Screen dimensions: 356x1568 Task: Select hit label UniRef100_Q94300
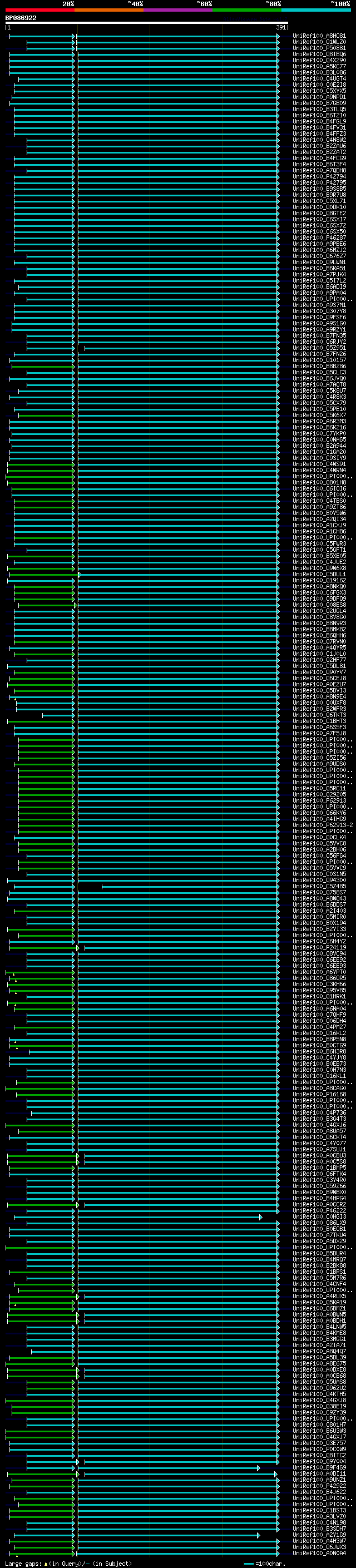[319, 880]
